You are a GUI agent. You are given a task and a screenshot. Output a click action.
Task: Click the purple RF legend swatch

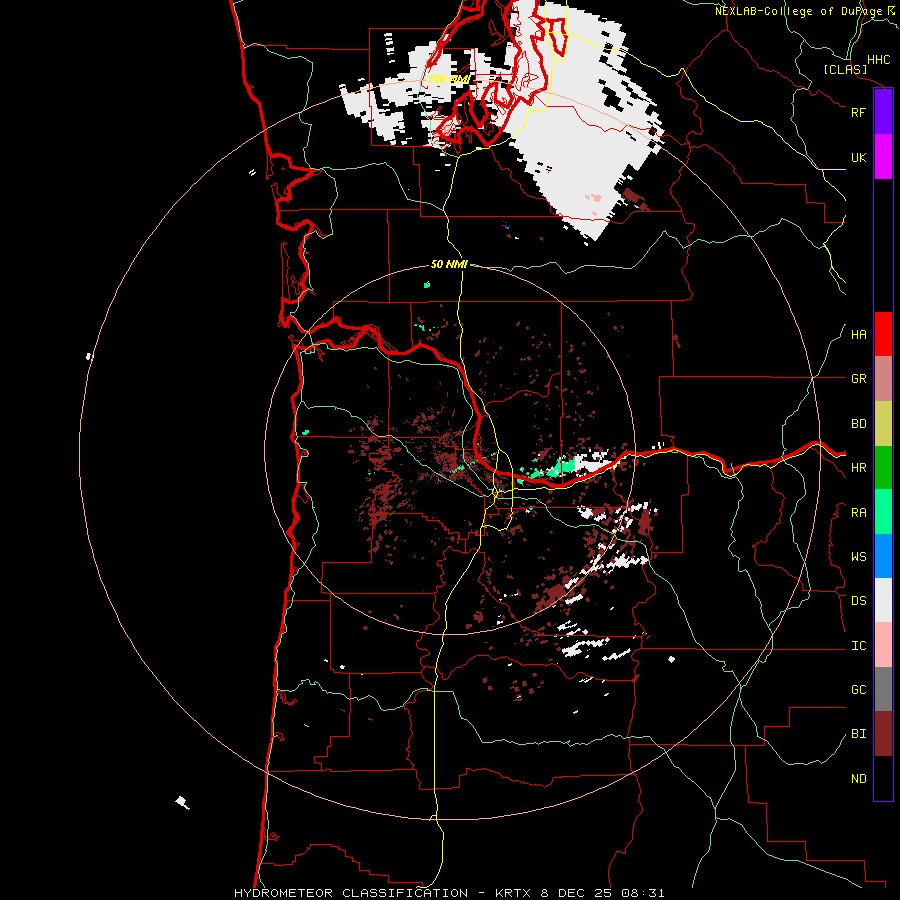pyautogui.click(x=883, y=112)
